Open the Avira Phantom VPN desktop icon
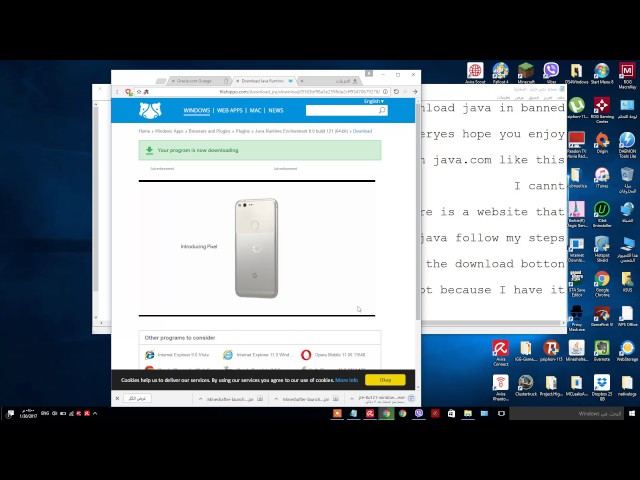 [x=500, y=388]
